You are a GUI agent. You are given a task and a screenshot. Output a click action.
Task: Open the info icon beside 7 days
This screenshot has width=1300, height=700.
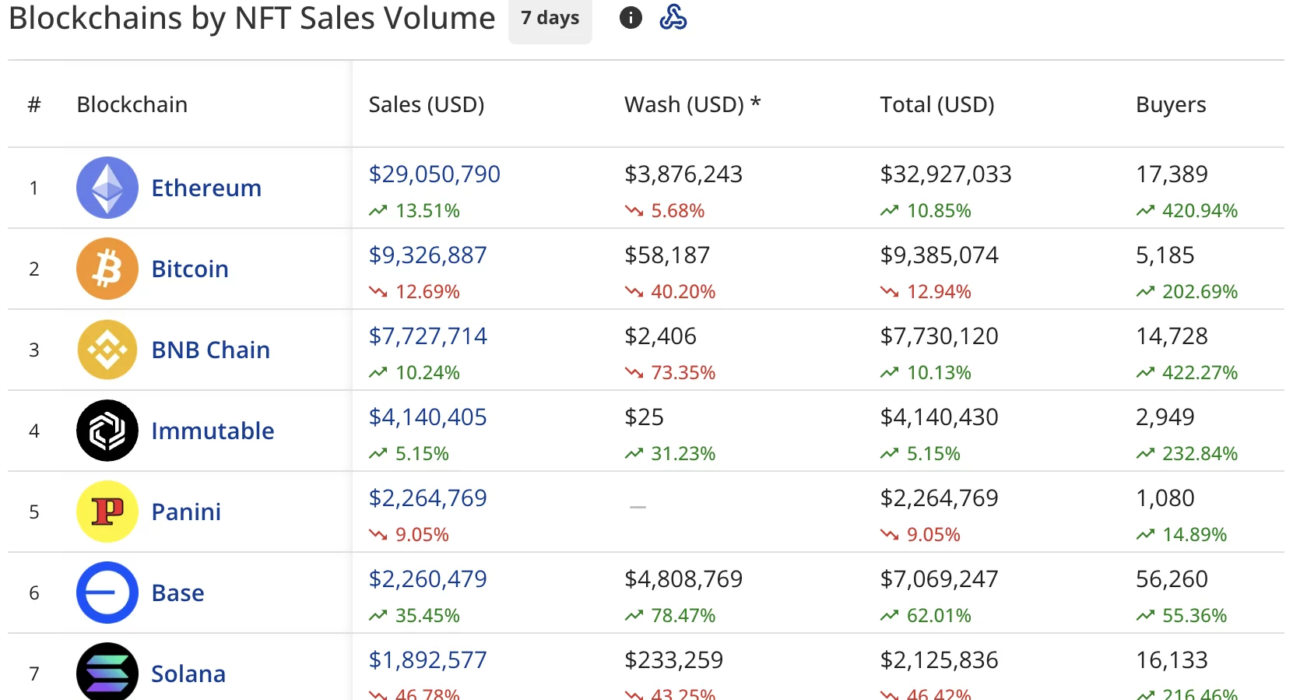pos(630,18)
